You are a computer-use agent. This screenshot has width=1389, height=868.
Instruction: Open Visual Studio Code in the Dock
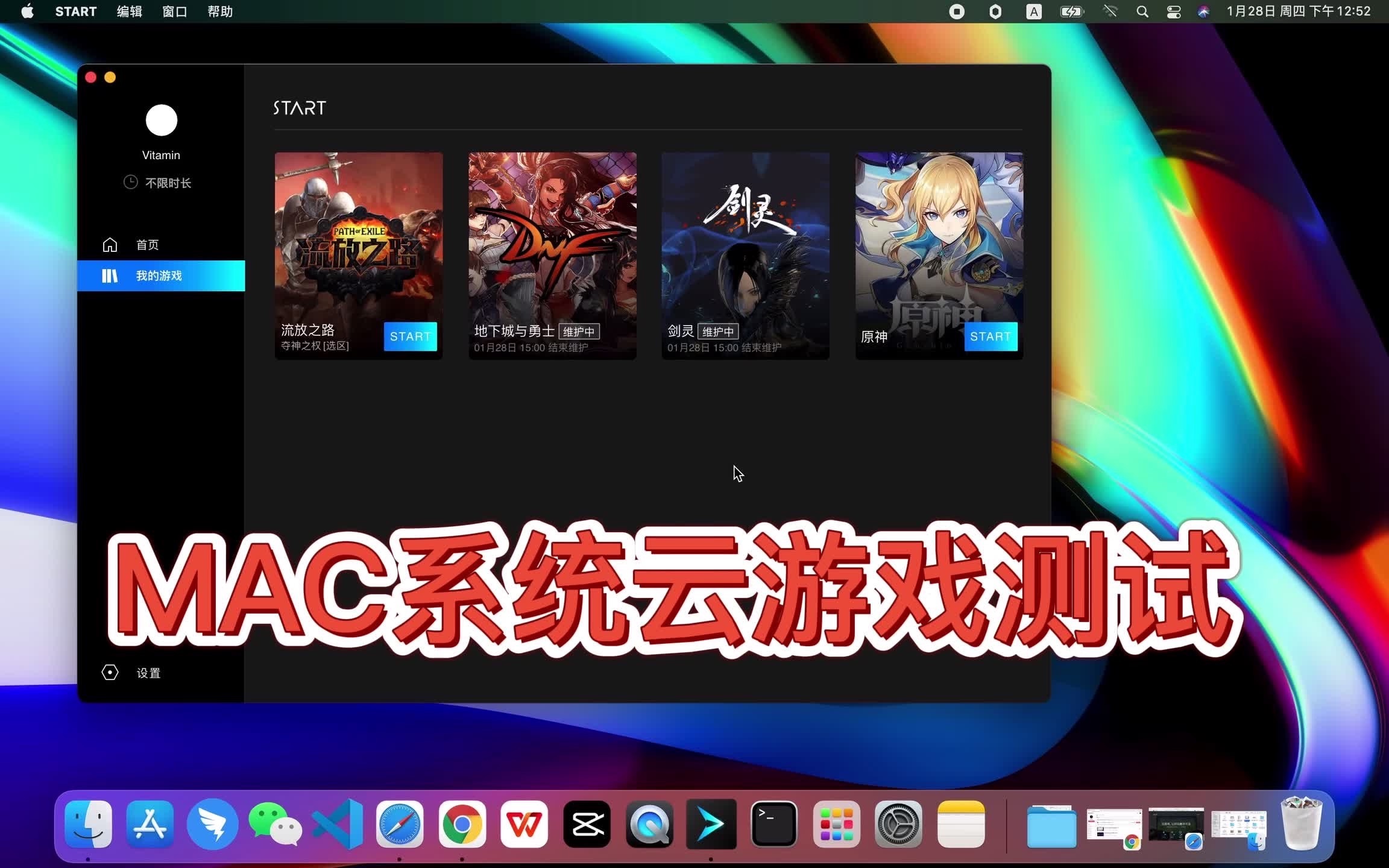coord(338,824)
